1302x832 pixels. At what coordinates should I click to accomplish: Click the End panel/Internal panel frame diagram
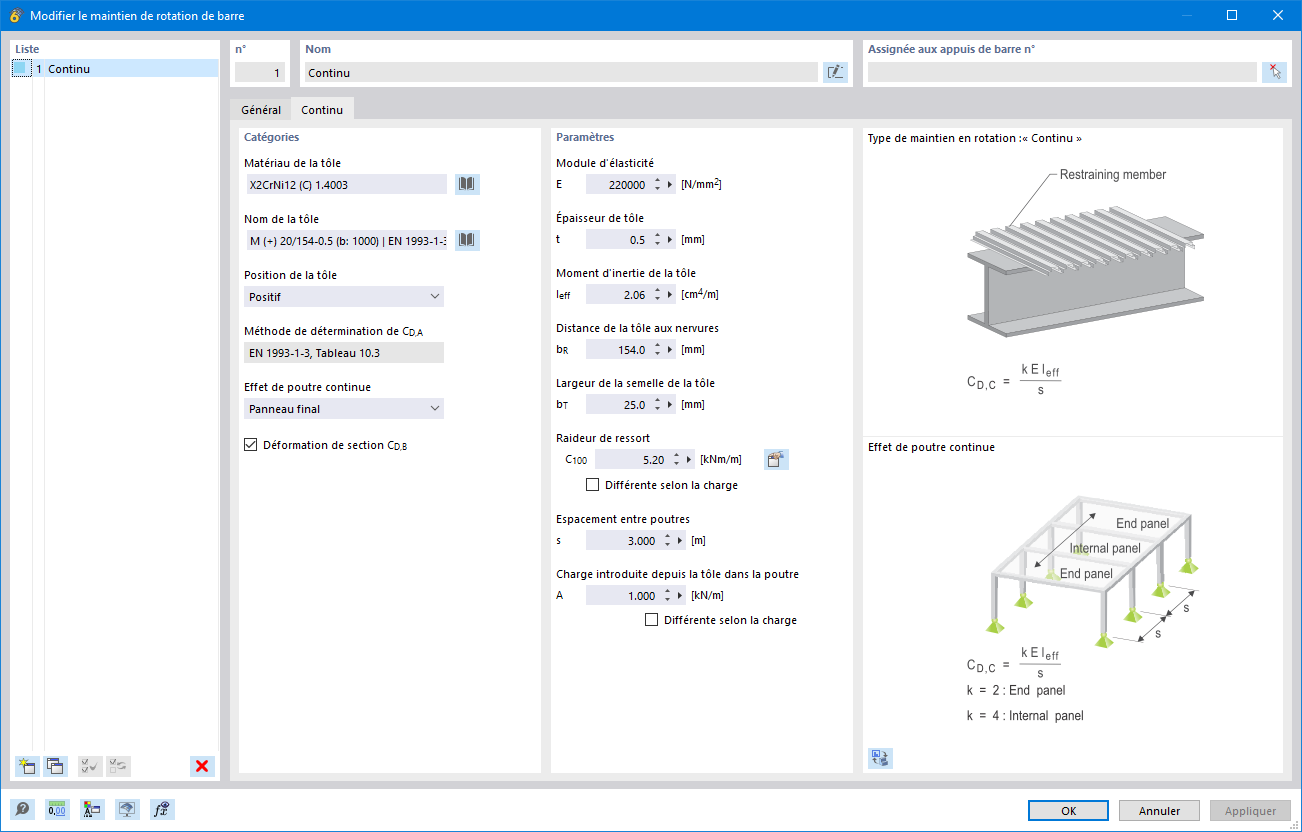pos(1090,570)
